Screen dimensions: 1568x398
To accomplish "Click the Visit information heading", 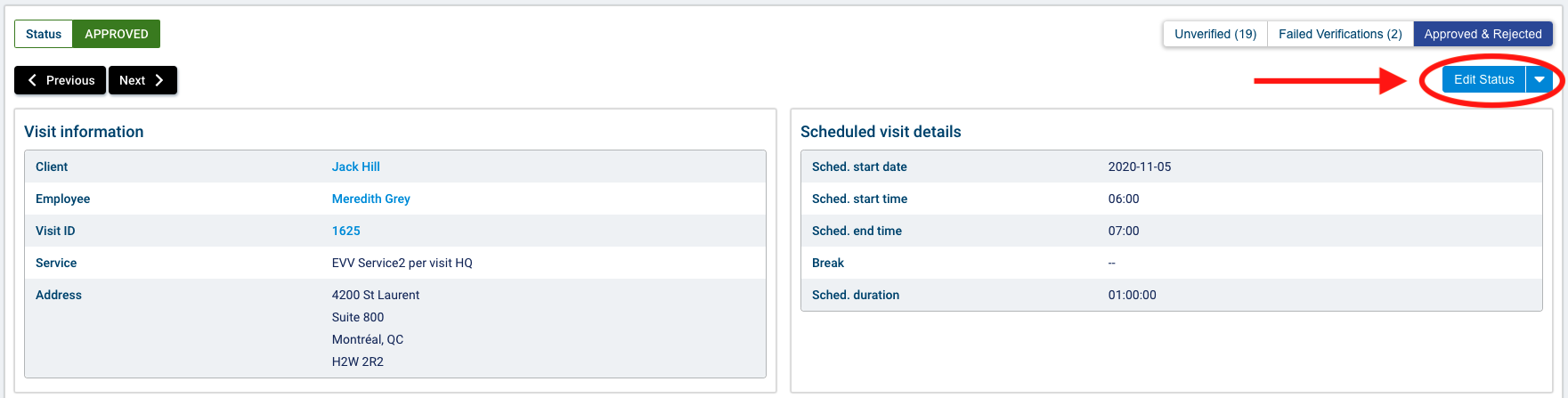I will click(x=84, y=132).
